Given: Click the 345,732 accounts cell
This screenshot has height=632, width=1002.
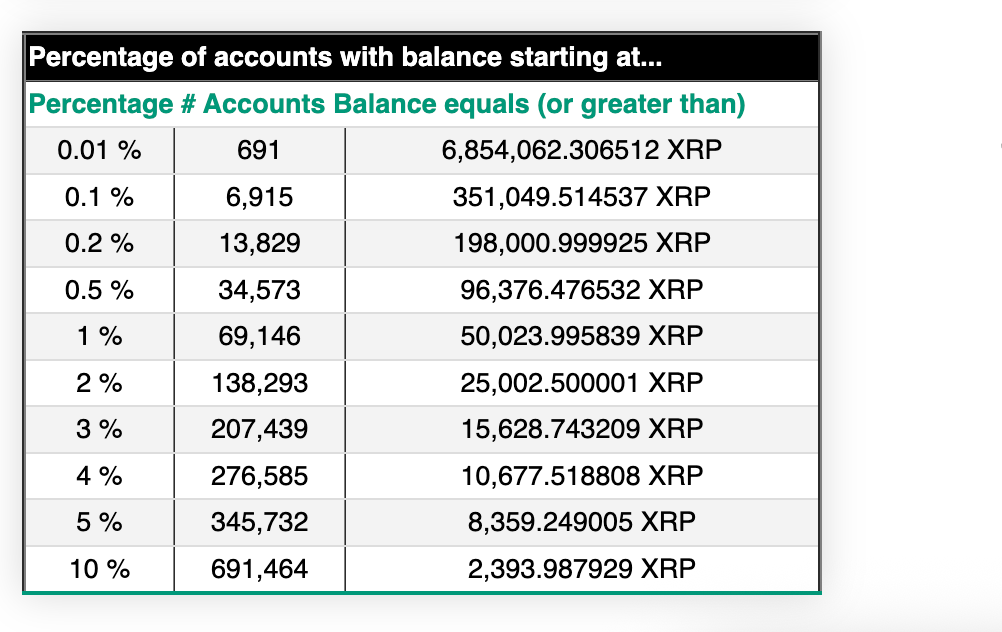Looking at the screenshot, I should [259, 523].
